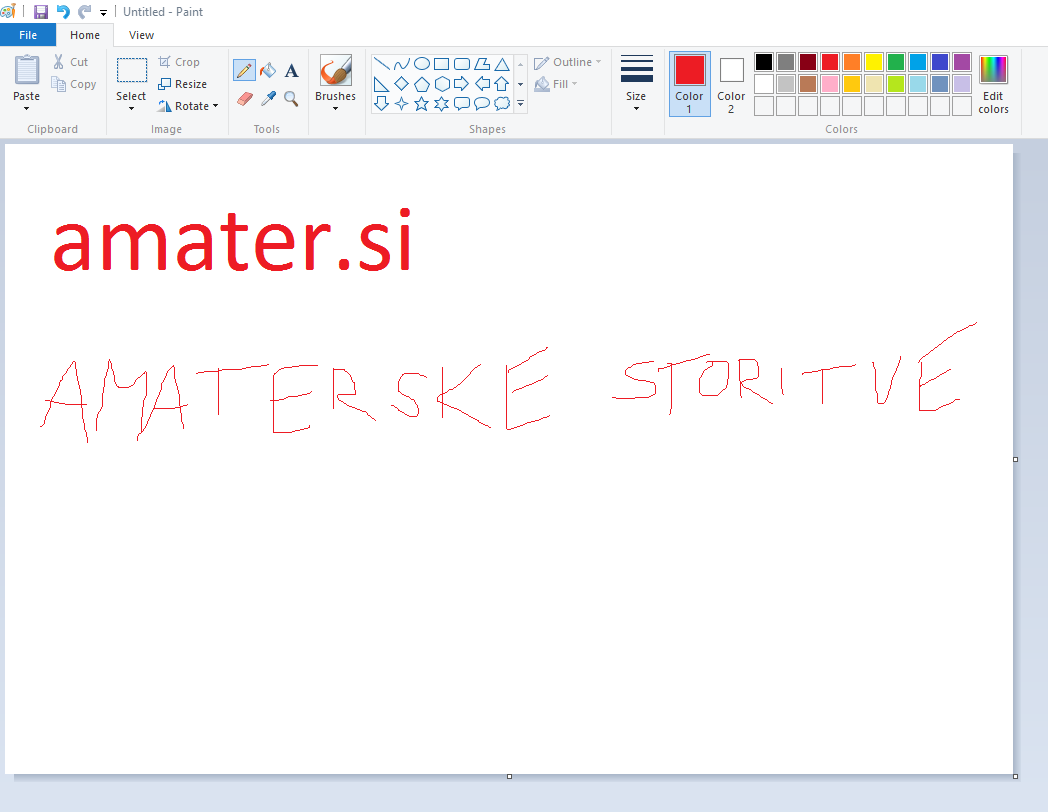The width and height of the screenshot is (1048, 812).
Task: Pick the black color swatch
Action: click(x=764, y=62)
